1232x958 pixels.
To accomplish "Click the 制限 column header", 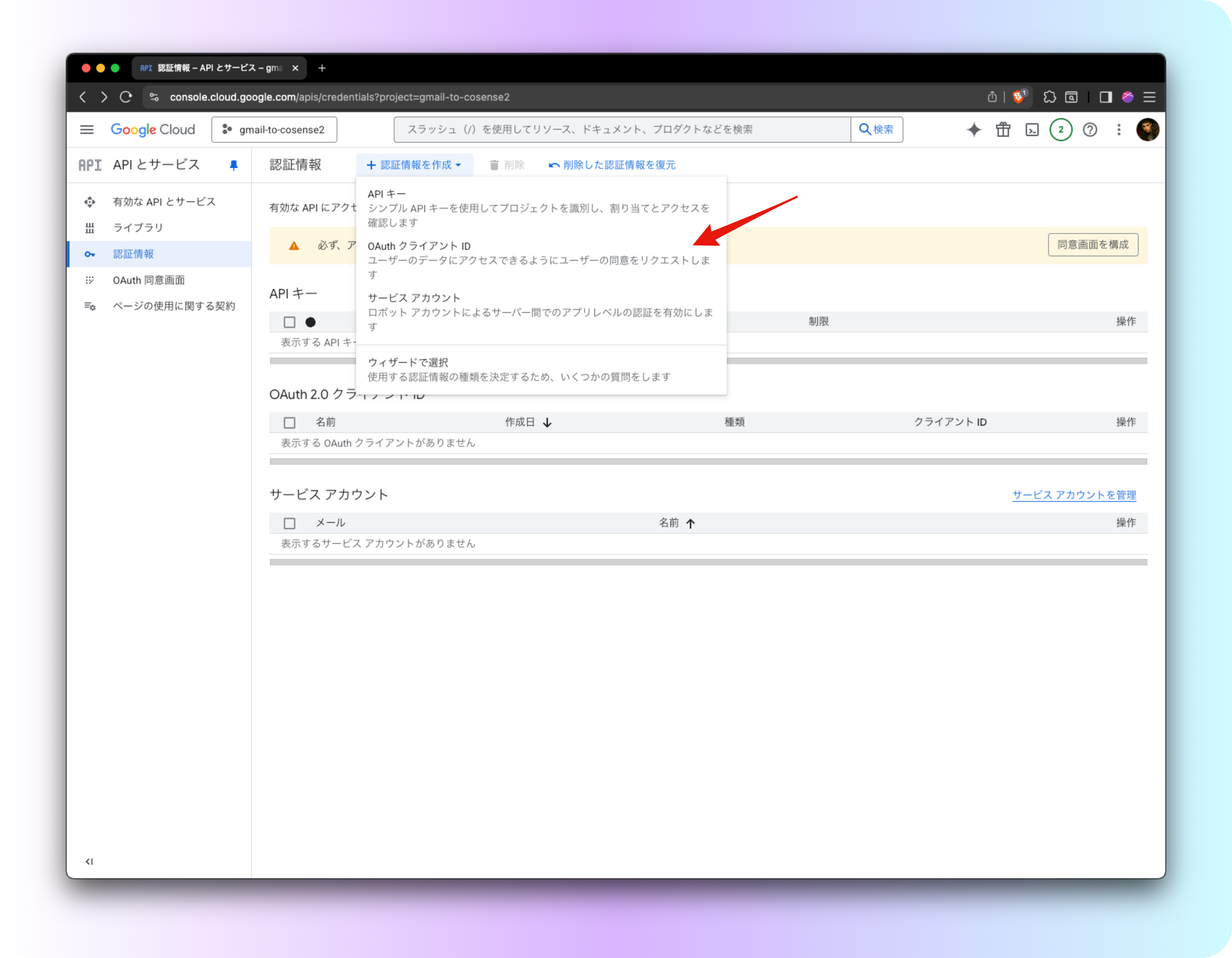I will (x=818, y=321).
